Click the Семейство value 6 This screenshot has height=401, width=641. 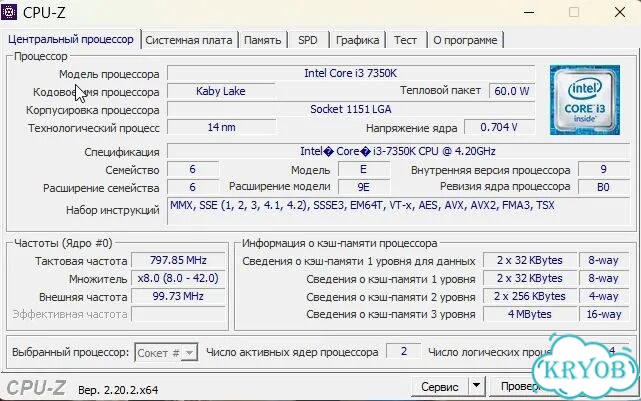pos(193,169)
